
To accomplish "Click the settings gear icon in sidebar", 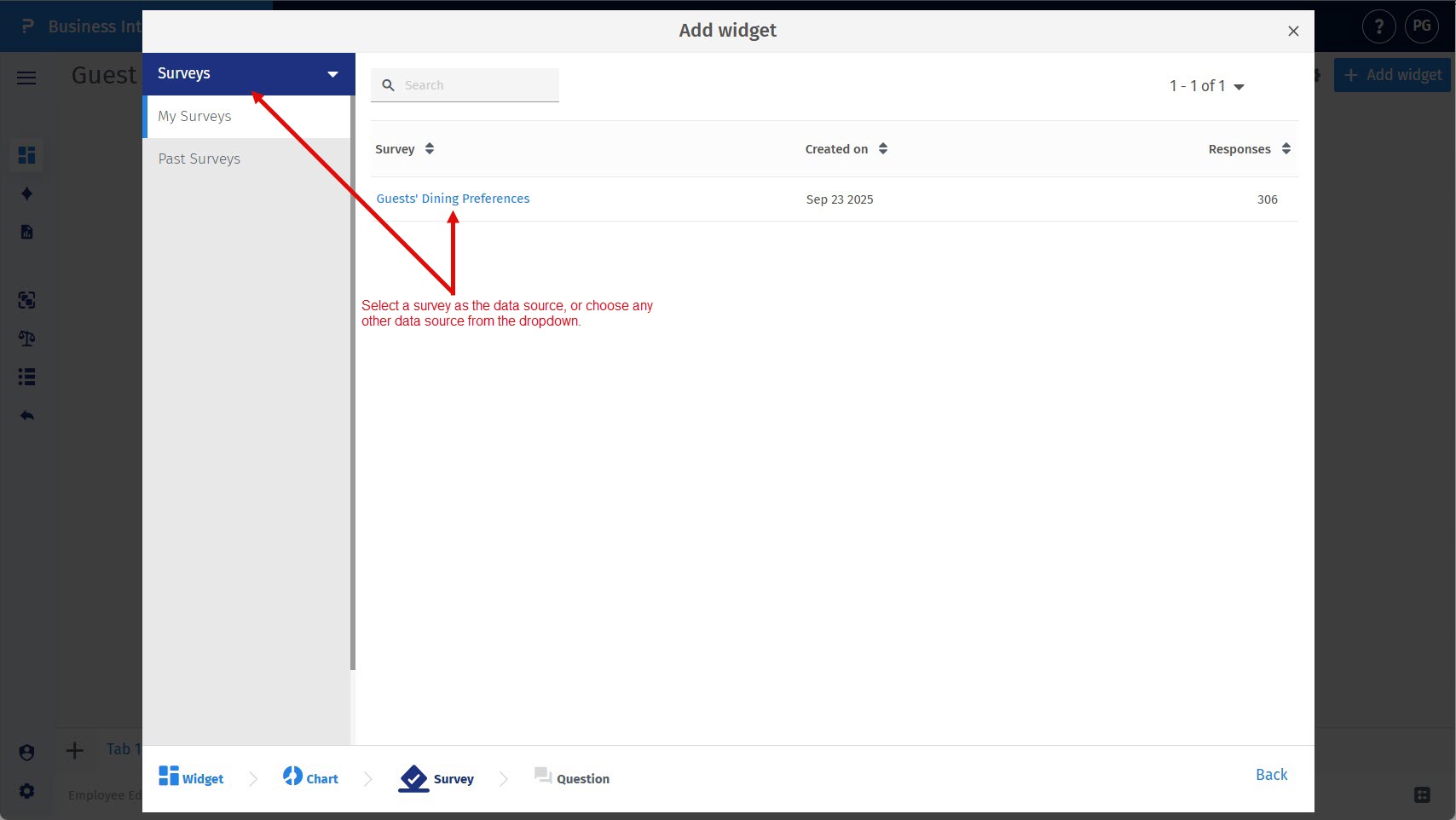I will point(26,791).
